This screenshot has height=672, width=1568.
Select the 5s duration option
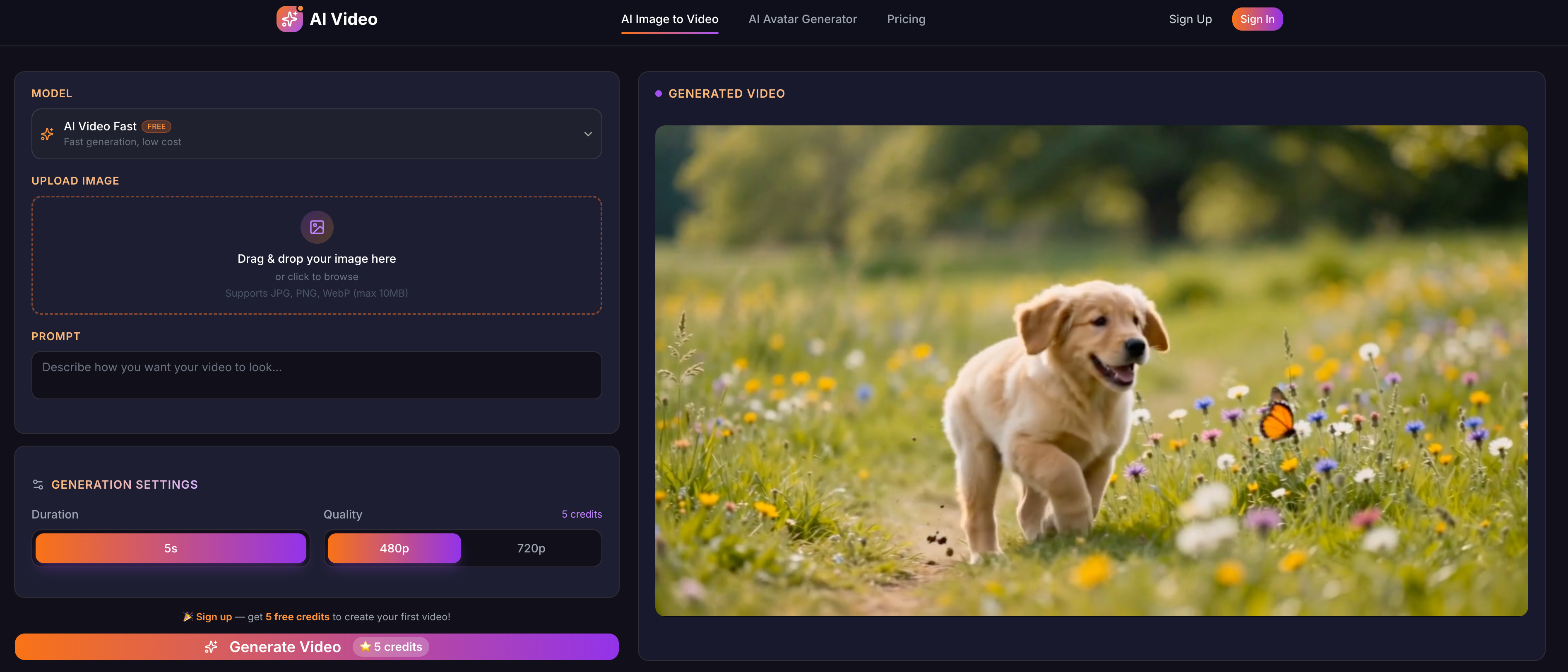click(171, 548)
